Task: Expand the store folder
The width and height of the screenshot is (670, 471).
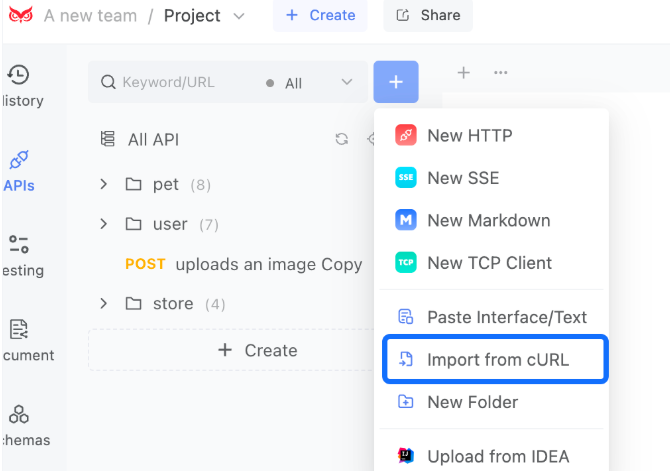Action: (x=103, y=303)
